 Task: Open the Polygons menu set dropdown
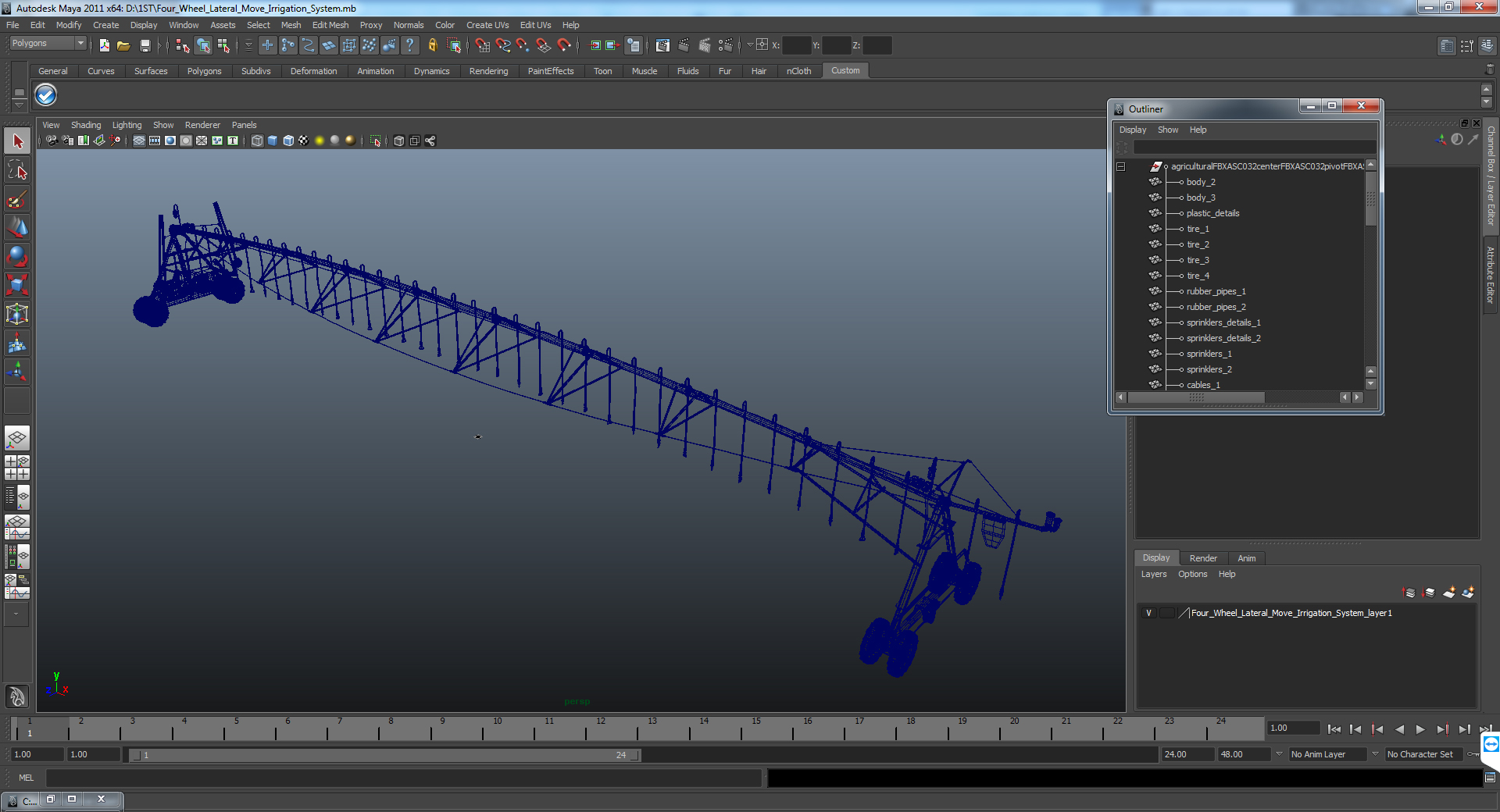[x=48, y=44]
